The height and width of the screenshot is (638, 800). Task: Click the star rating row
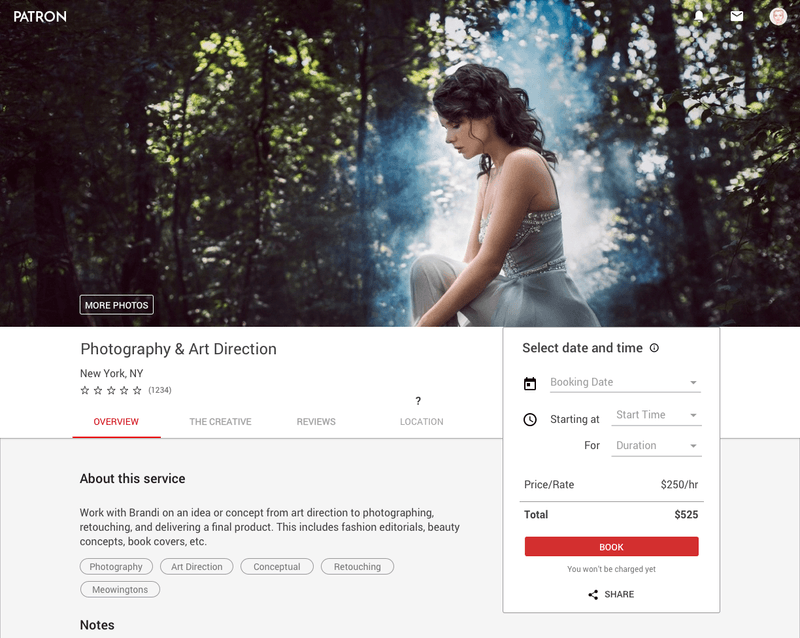point(111,390)
